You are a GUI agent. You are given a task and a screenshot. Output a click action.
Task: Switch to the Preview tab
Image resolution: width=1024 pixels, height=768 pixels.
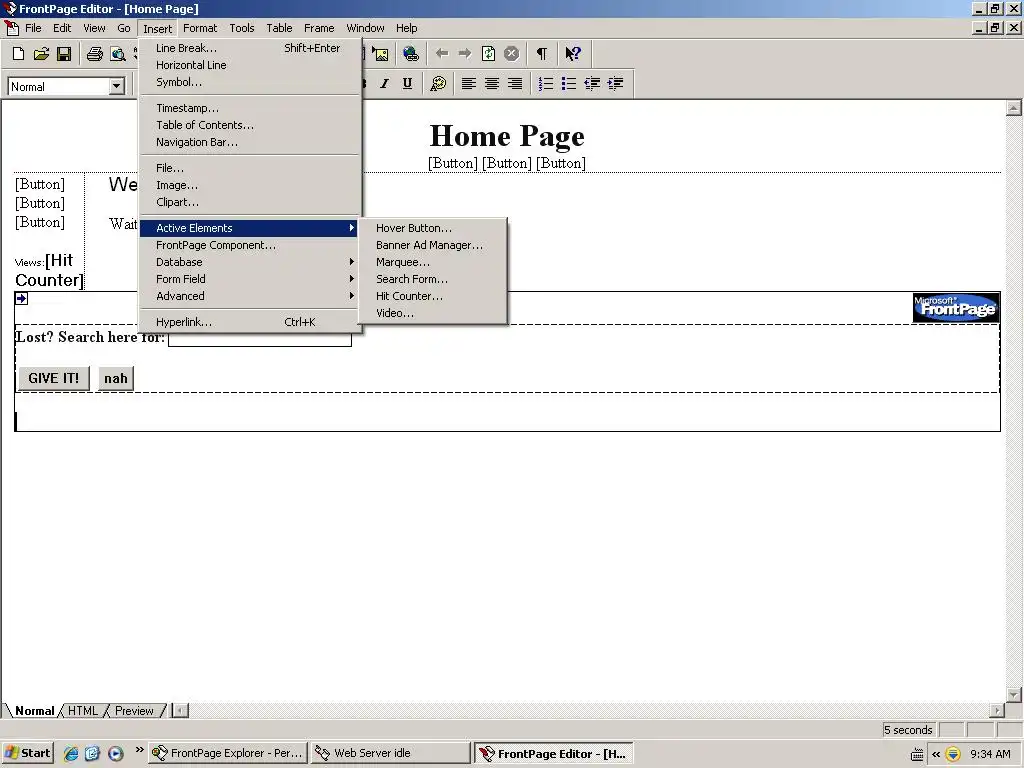[134, 711]
